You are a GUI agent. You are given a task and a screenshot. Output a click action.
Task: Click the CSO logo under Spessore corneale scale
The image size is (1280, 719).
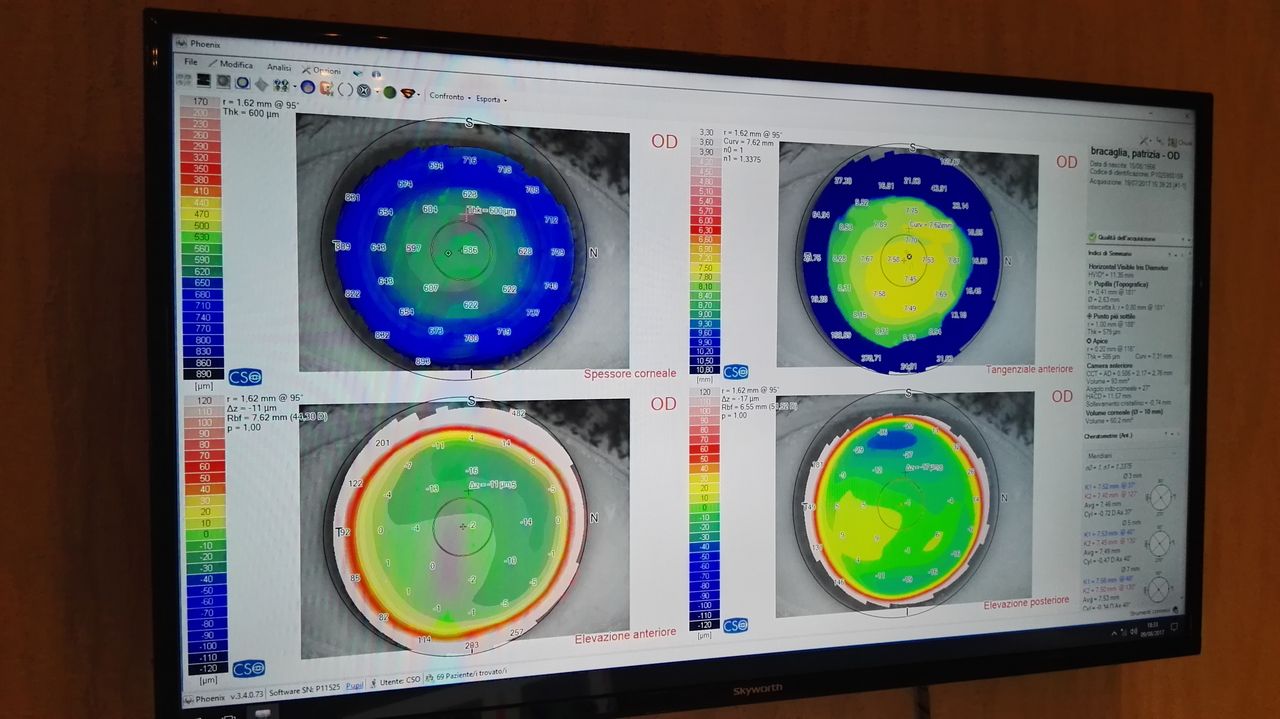[245, 376]
